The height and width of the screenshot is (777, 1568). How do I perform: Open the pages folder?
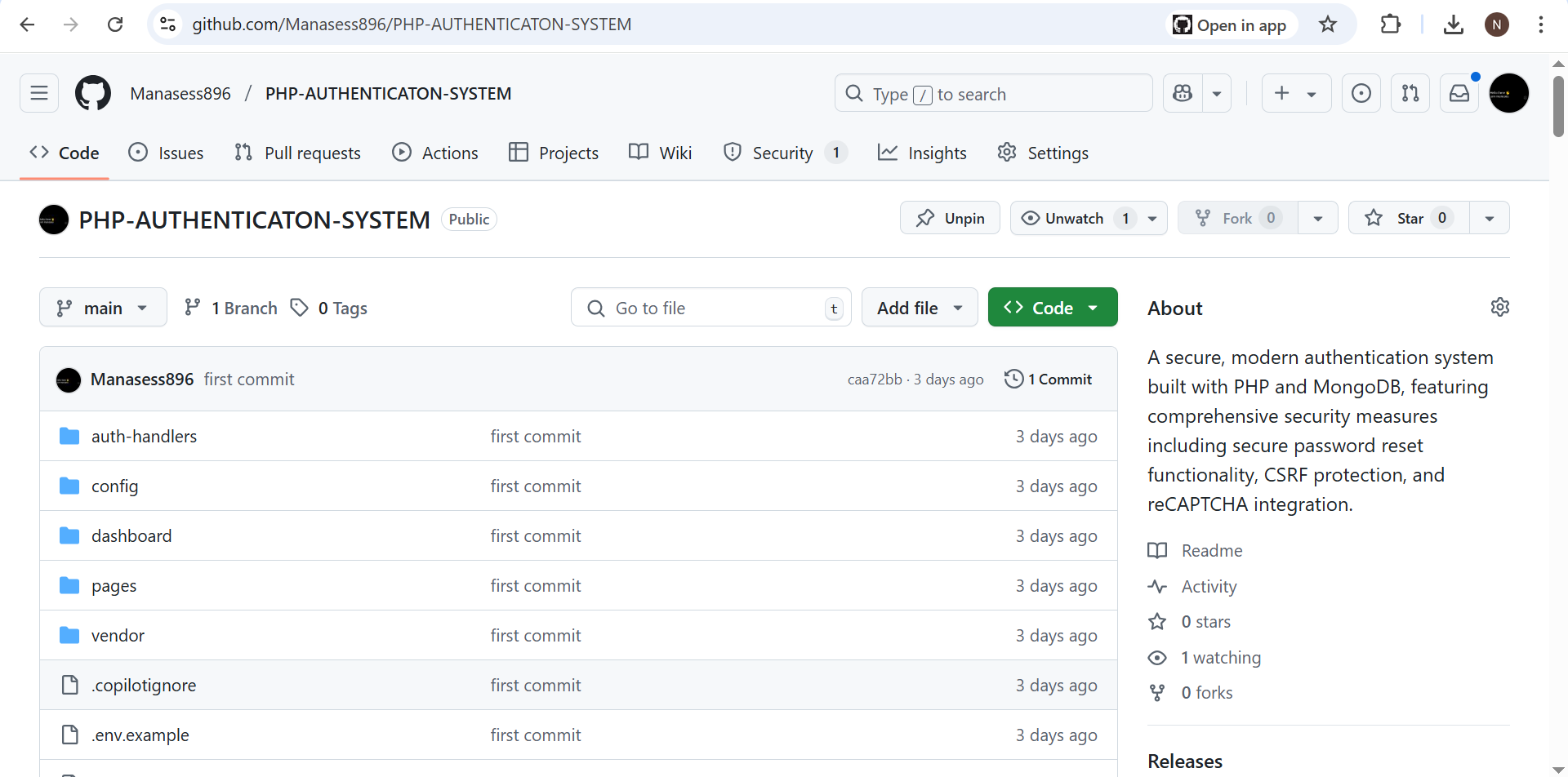(114, 586)
